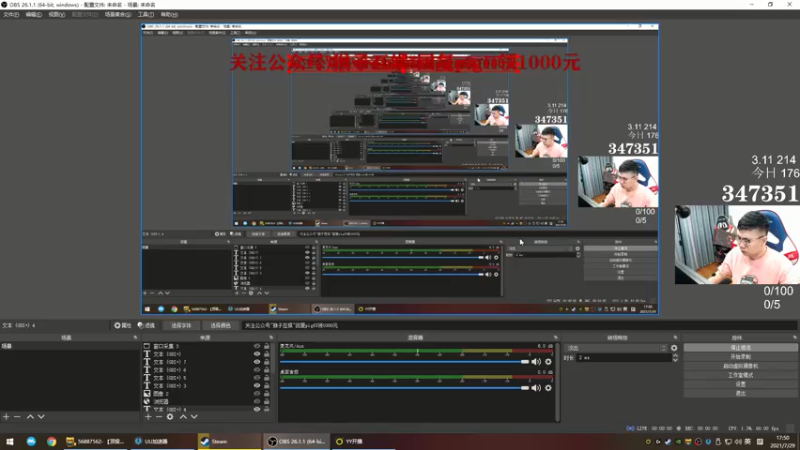Add a new scene with the plus icon
This screenshot has height=450, width=800.
[x=6, y=417]
